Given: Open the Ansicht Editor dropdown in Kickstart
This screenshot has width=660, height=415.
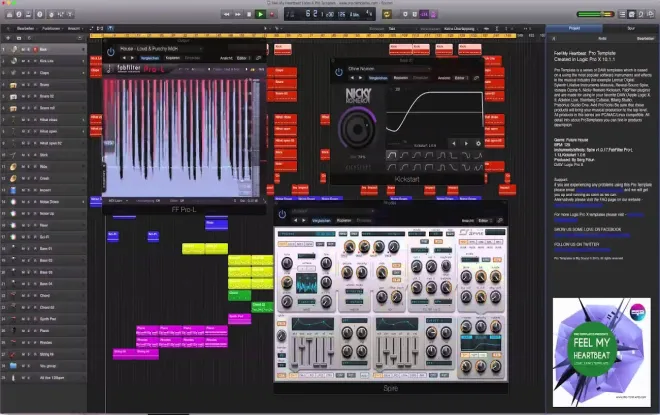Looking at the screenshot, I should point(459,78).
